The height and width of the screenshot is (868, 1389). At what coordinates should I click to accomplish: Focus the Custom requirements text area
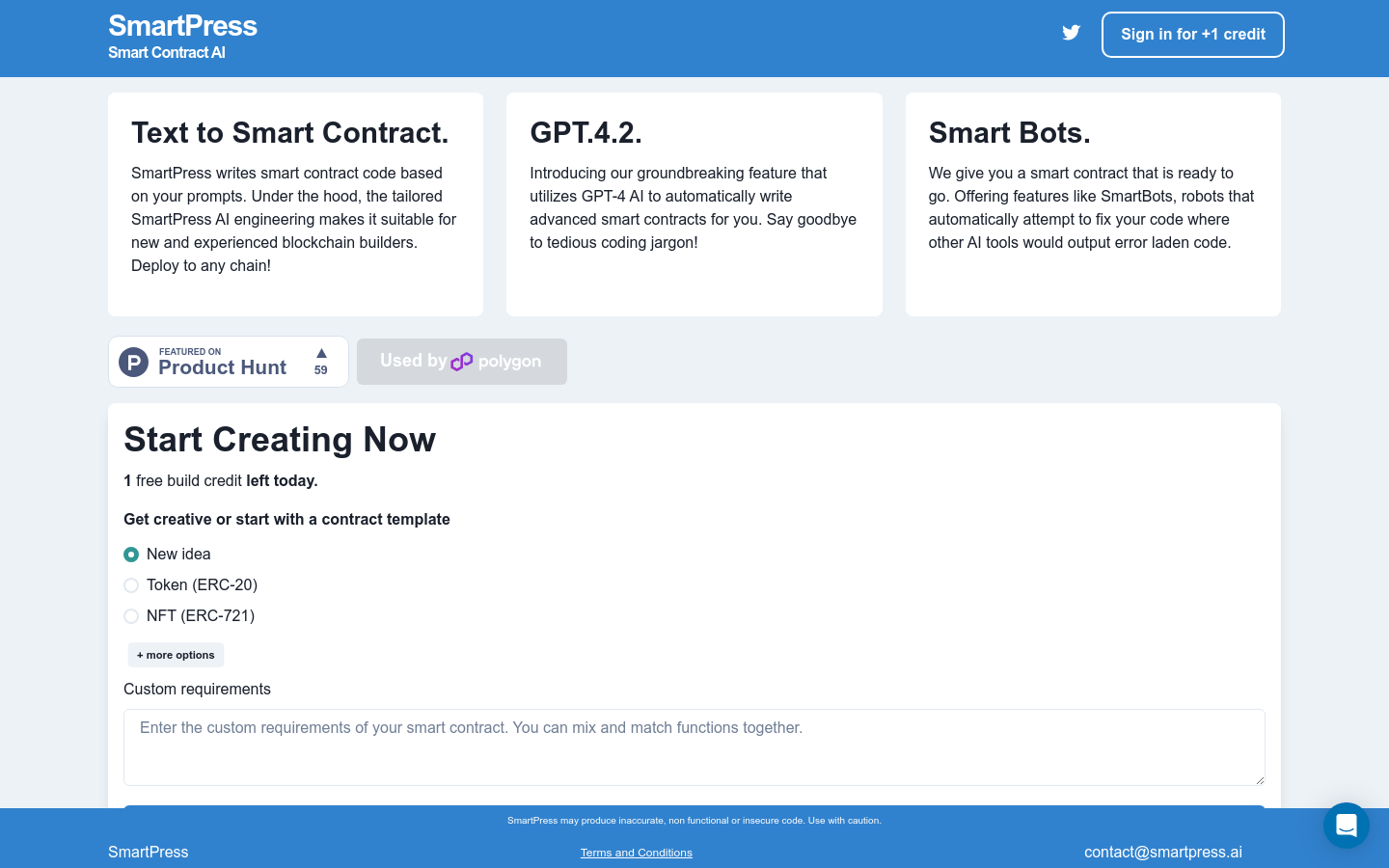(694, 747)
